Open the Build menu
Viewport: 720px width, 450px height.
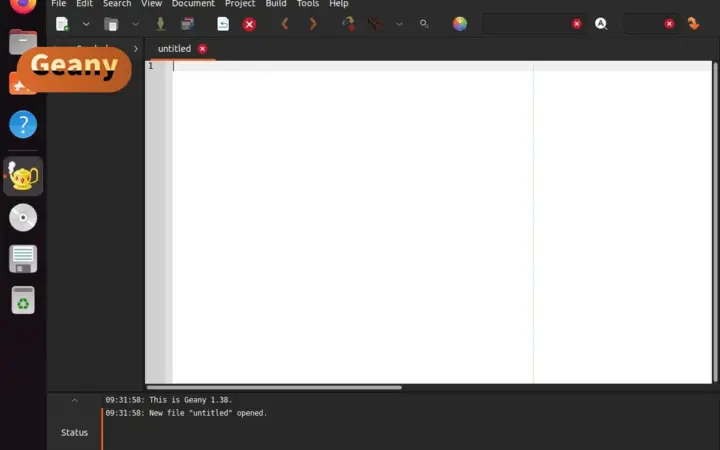coord(276,4)
